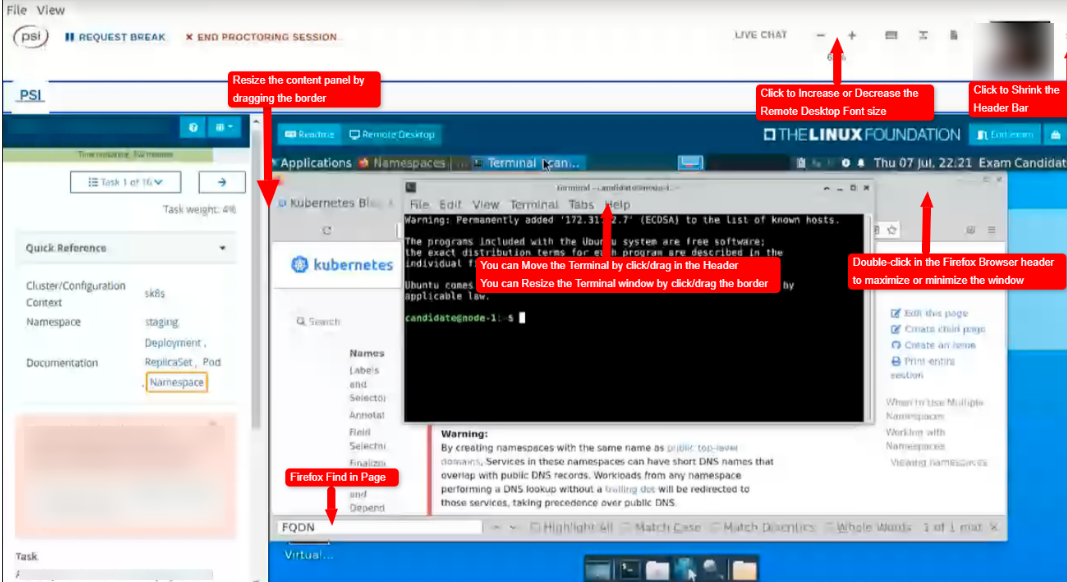Screen dimensions: 1067x582
Task: Switch to the Remote Desktop tab
Action: pos(392,134)
